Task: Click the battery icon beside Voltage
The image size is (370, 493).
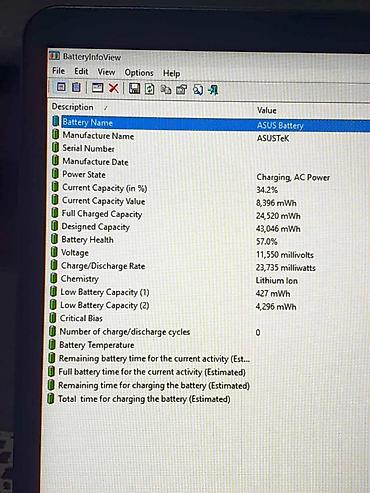Action: click(x=54, y=252)
